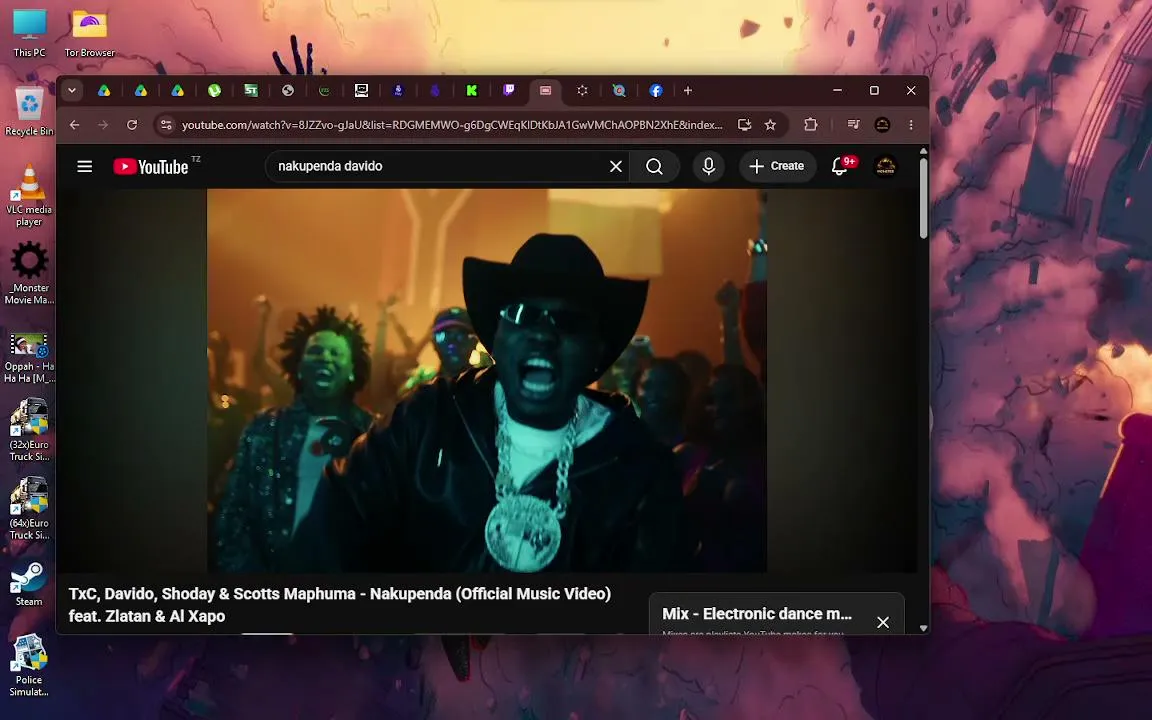This screenshot has width=1152, height=720.
Task: Select the Steam desktop shortcut
Action: 29,585
